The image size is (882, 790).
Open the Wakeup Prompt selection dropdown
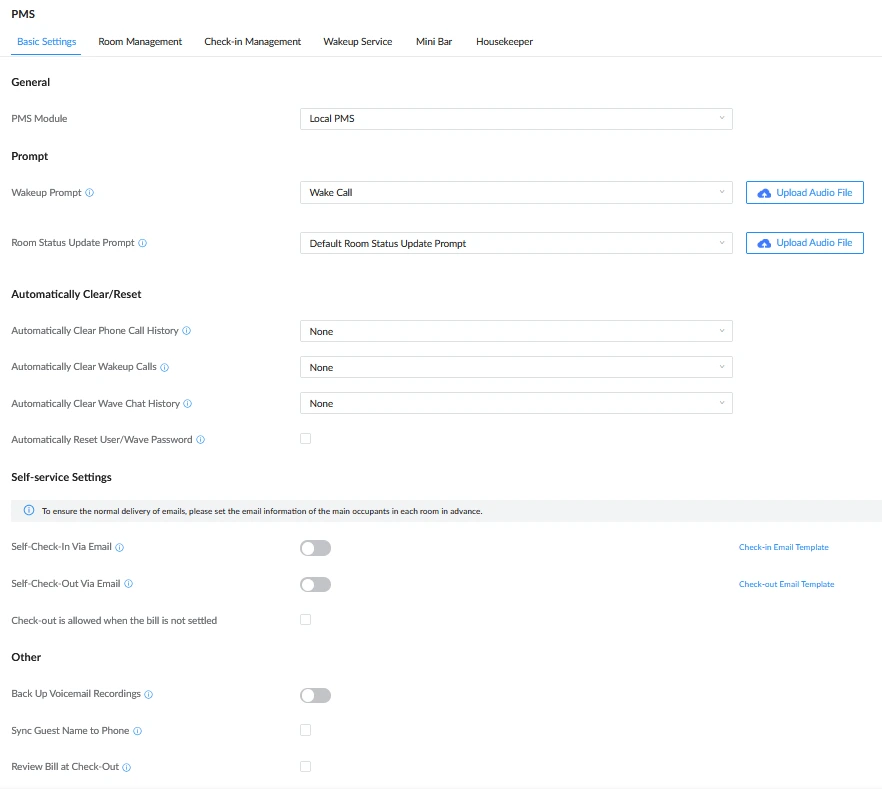tap(515, 192)
